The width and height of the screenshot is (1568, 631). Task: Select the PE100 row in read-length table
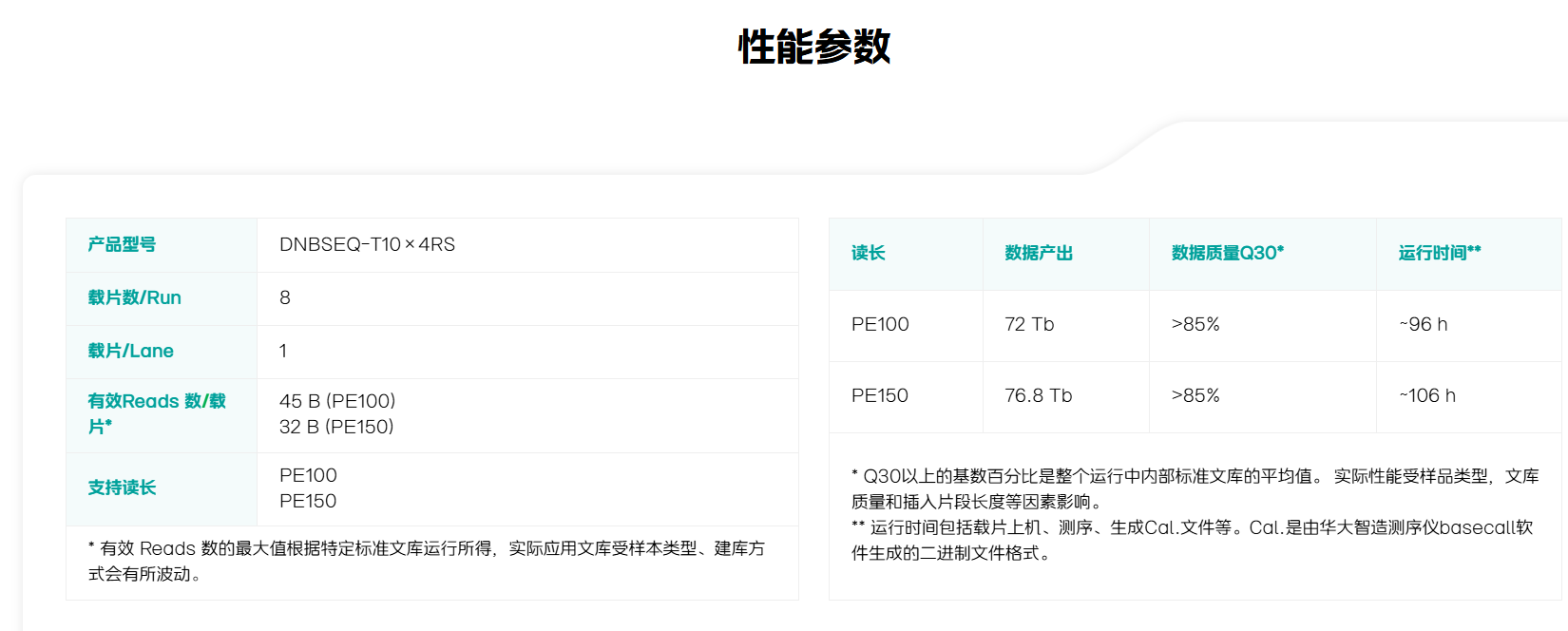pos(880,325)
